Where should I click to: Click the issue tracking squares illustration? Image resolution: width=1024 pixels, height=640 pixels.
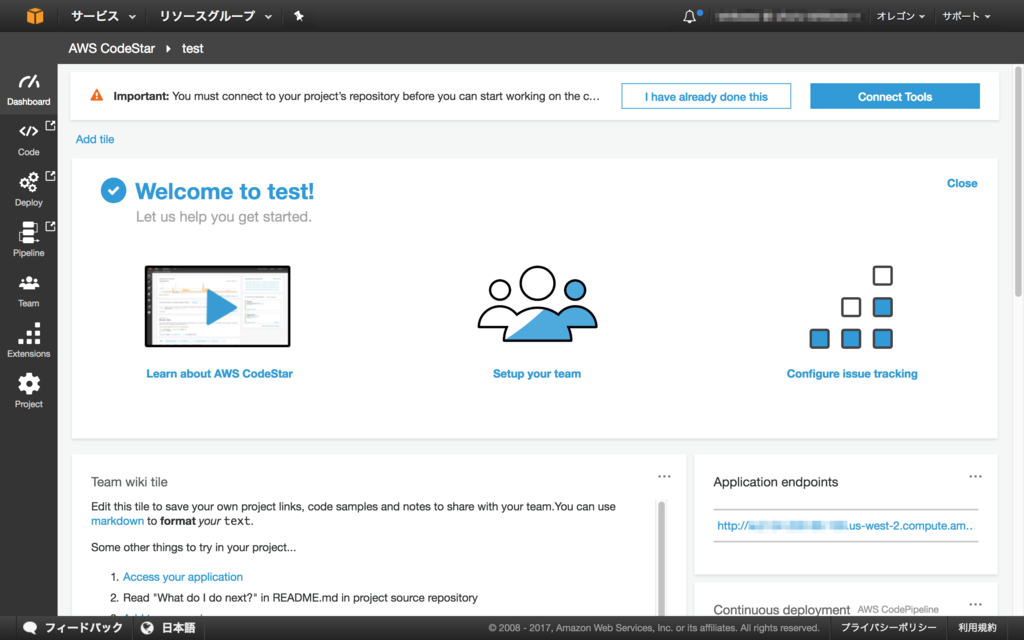click(x=851, y=307)
